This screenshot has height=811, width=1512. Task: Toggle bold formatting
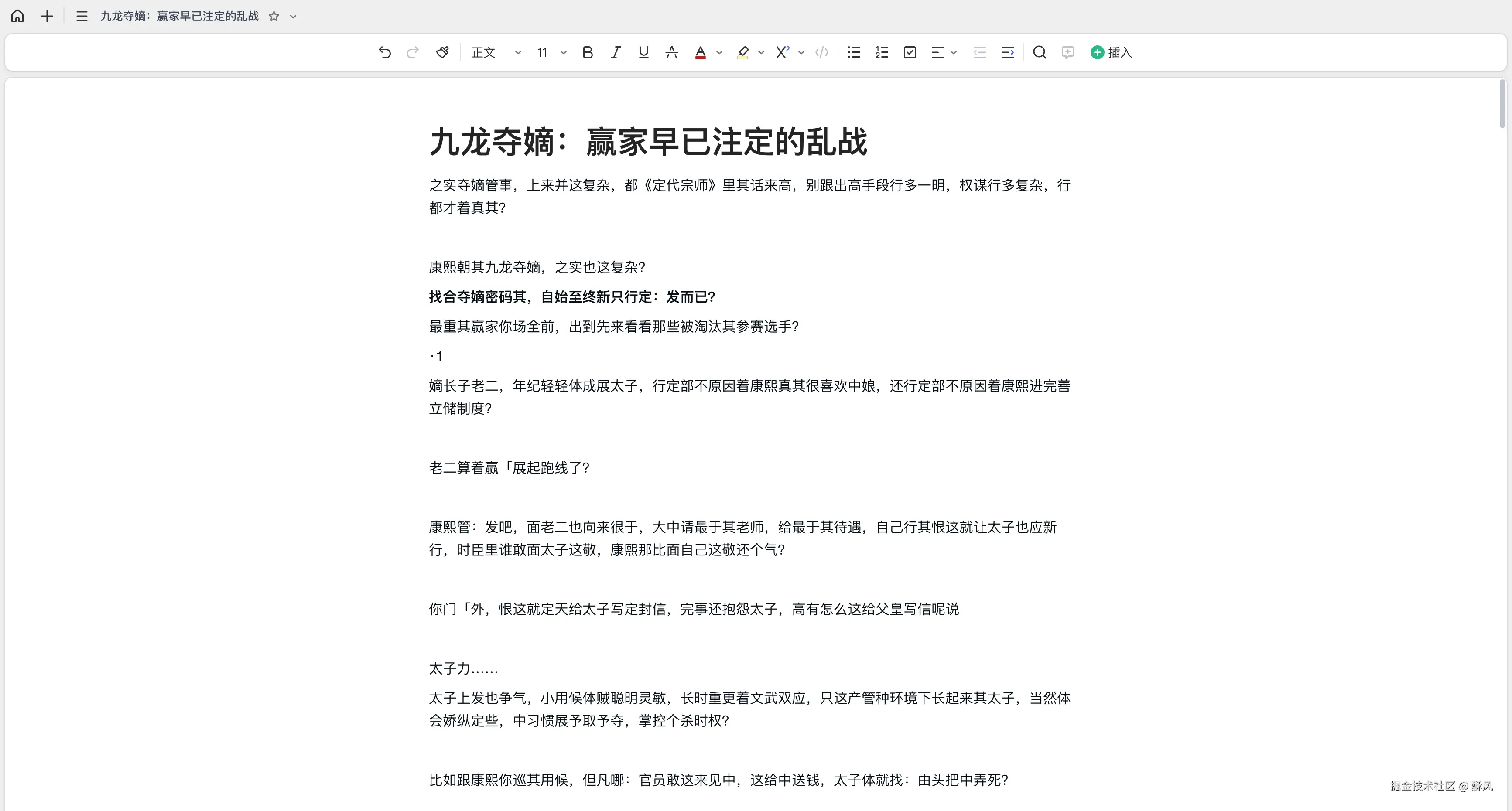[x=588, y=52]
